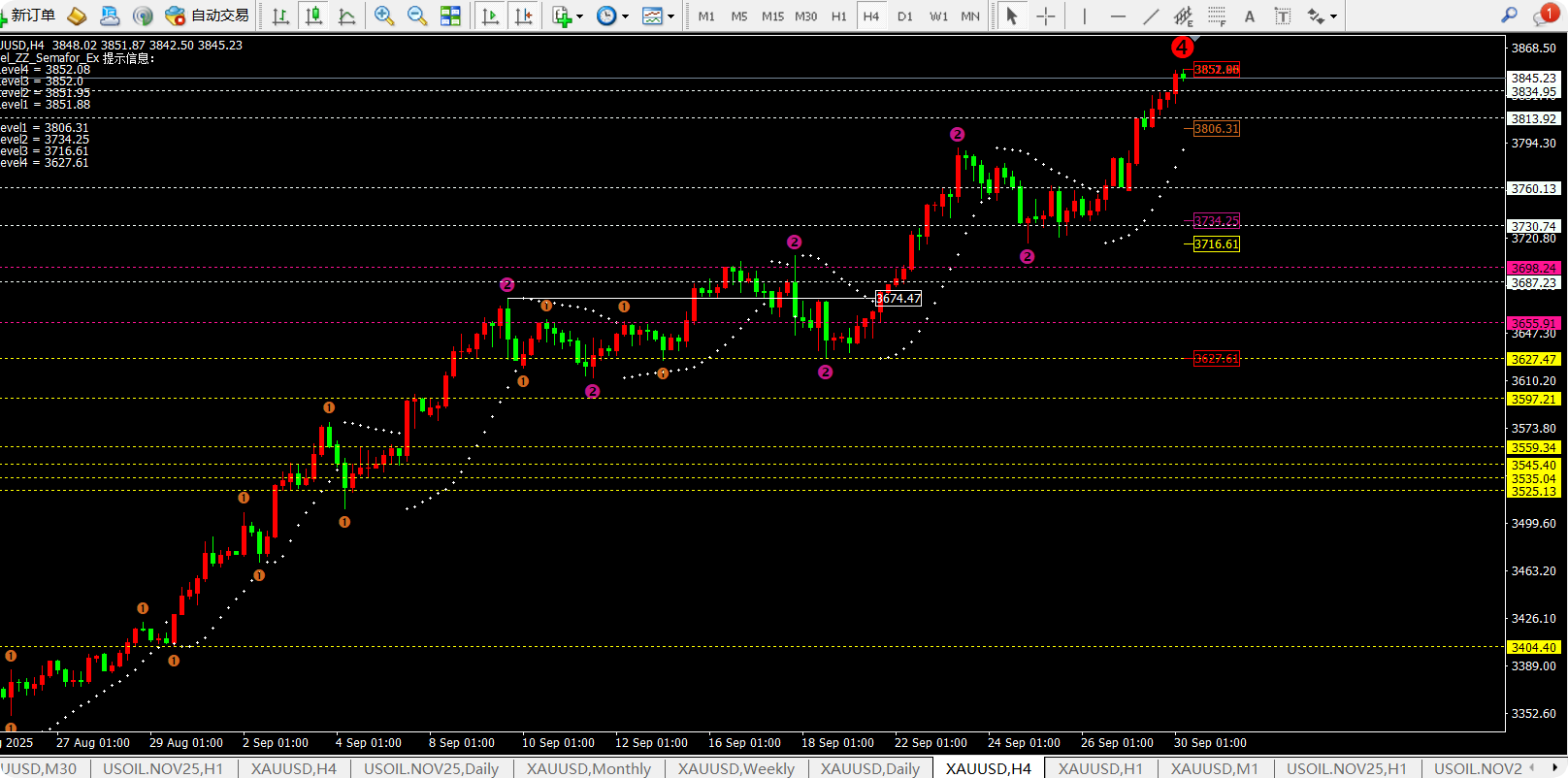Viewport: 1568px width, 778px height.
Task: Open the search magnifier in the toolbar
Action: [x=1509, y=16]
